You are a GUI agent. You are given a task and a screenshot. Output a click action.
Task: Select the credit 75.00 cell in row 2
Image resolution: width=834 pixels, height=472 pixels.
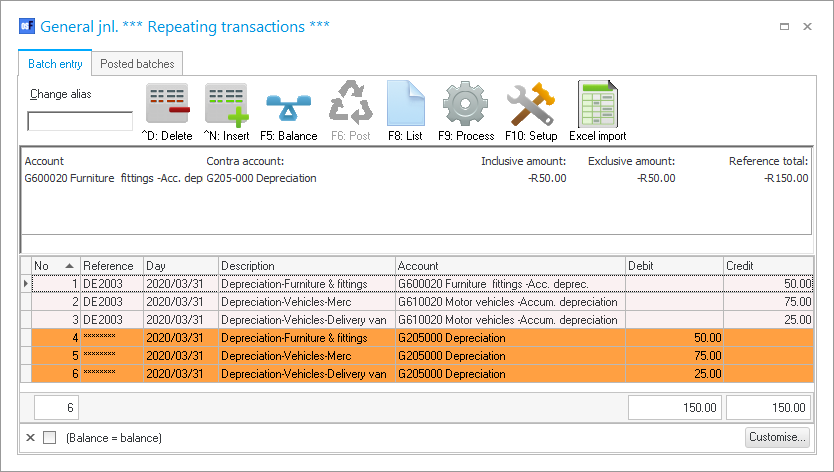768,302
